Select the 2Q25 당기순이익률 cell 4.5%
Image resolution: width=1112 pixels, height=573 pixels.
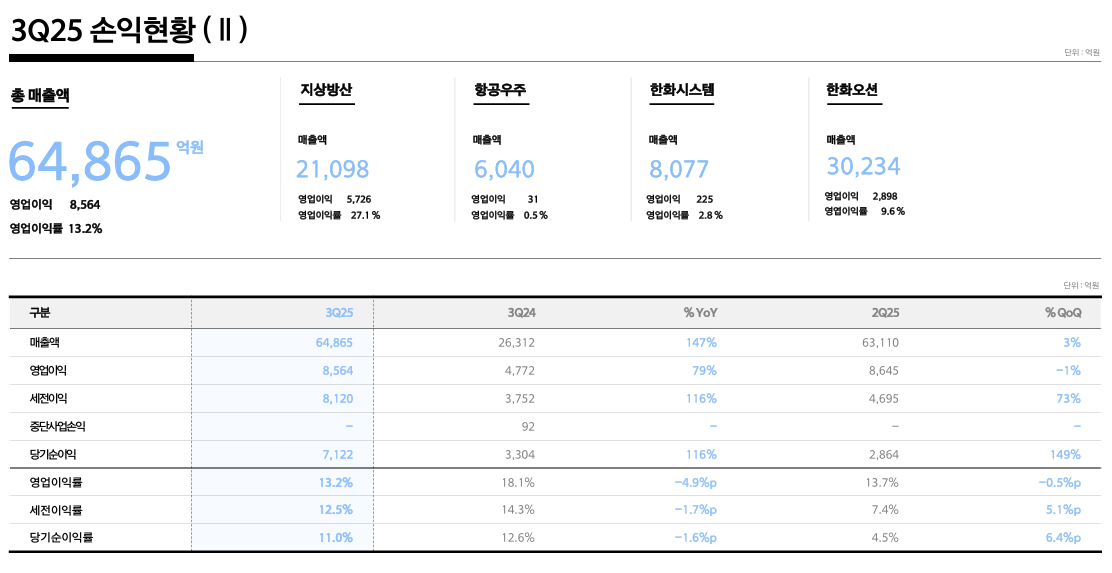[885, 538]
